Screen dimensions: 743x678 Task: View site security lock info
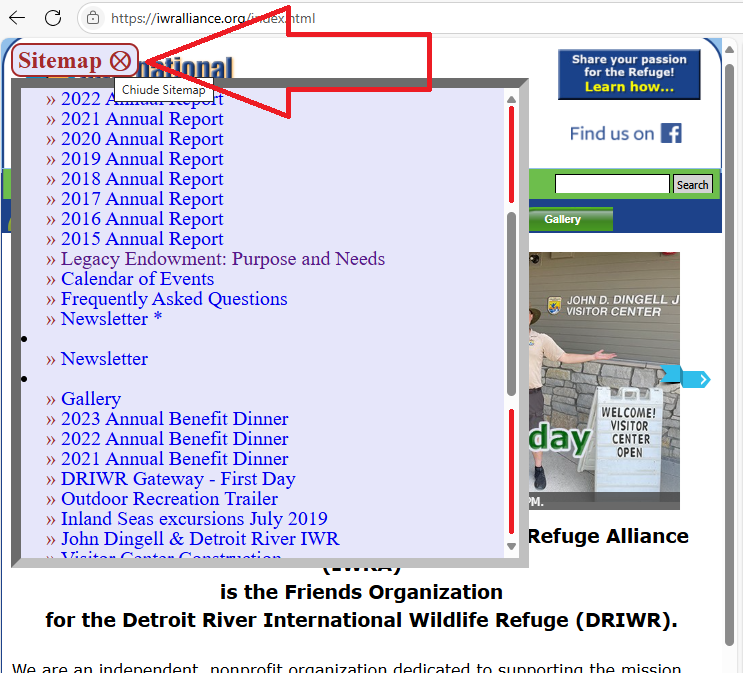93,18
